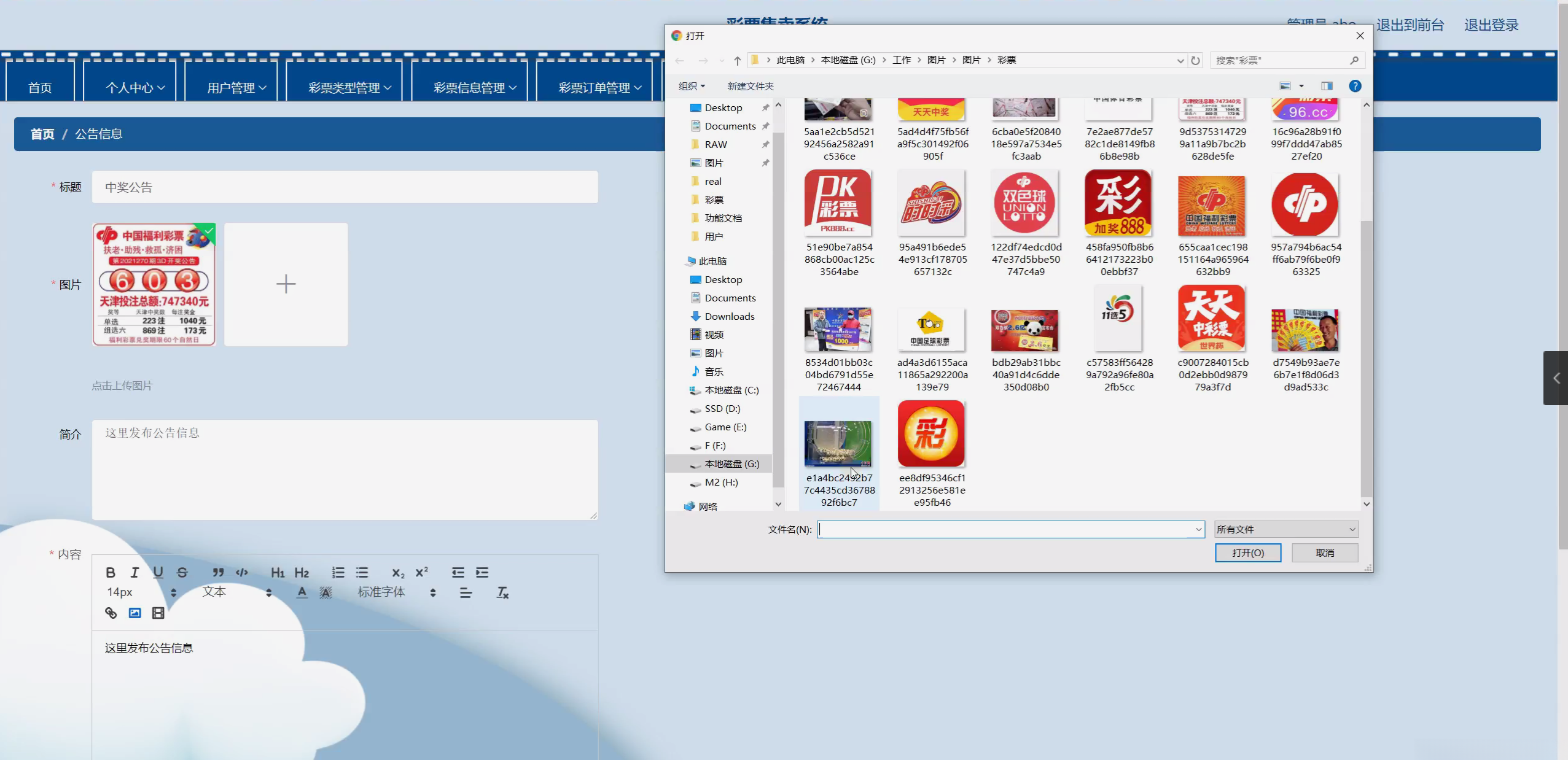Open text background color picker
Screen dimensions: 1568x760
click(x=326, y=592)
